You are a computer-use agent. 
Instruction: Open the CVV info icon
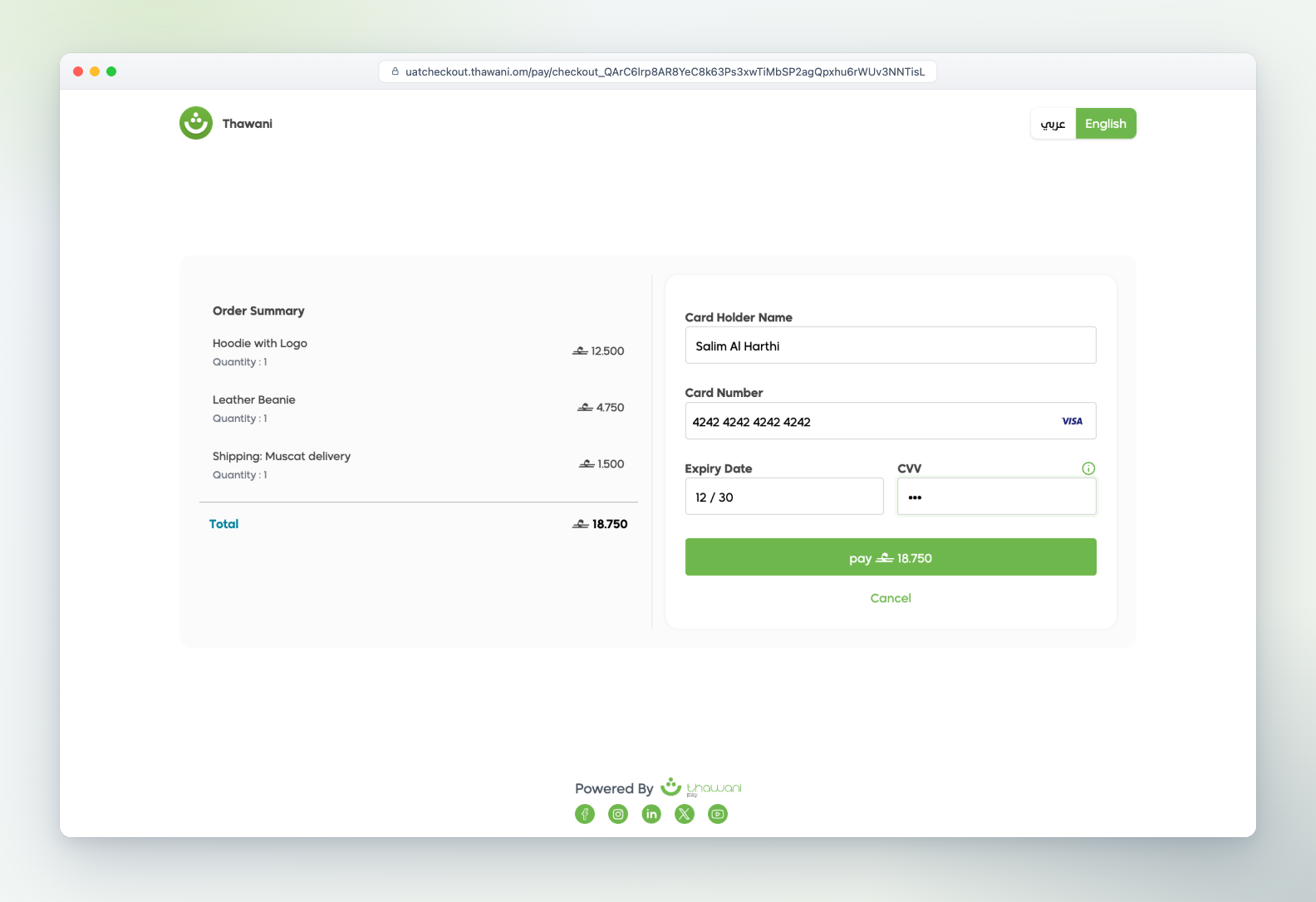(1088, 468)
